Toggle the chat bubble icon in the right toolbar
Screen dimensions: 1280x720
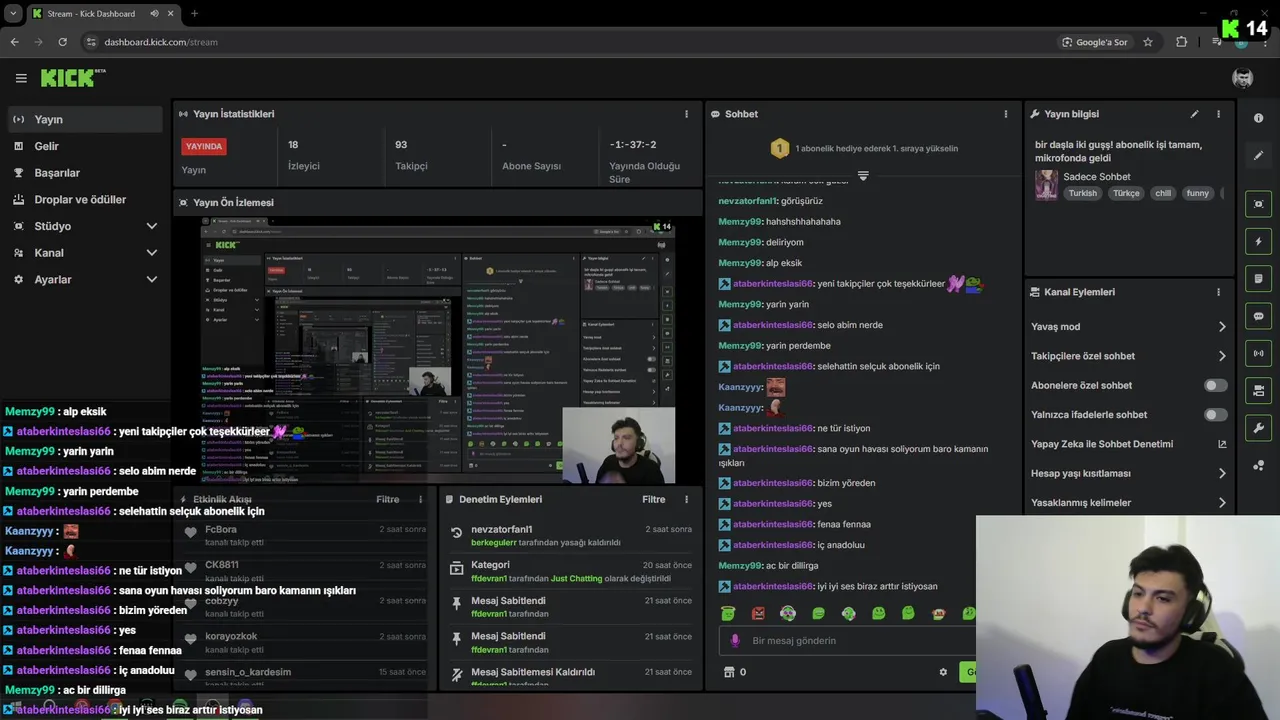[x=1258, y=316]
